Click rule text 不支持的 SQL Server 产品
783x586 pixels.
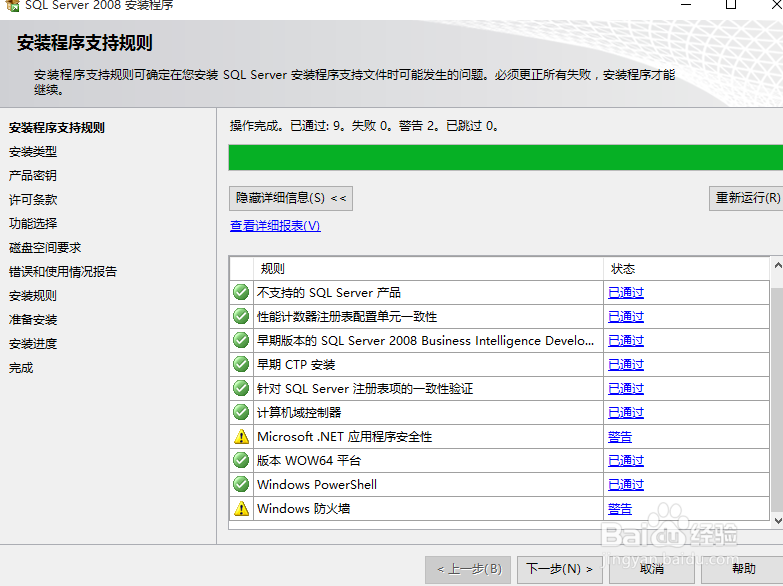[x=329, y=293]
